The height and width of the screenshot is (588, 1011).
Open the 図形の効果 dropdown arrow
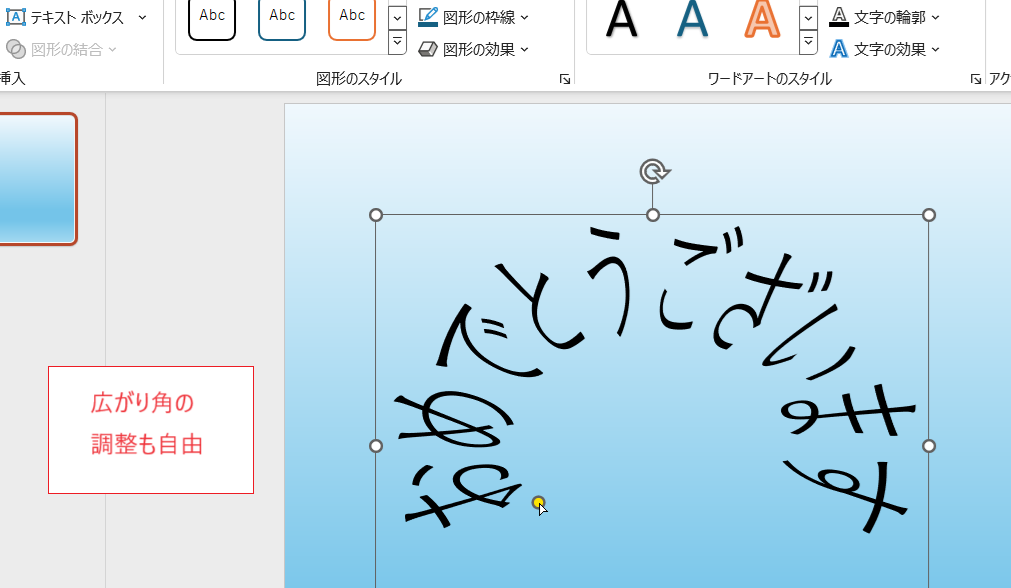524,50
